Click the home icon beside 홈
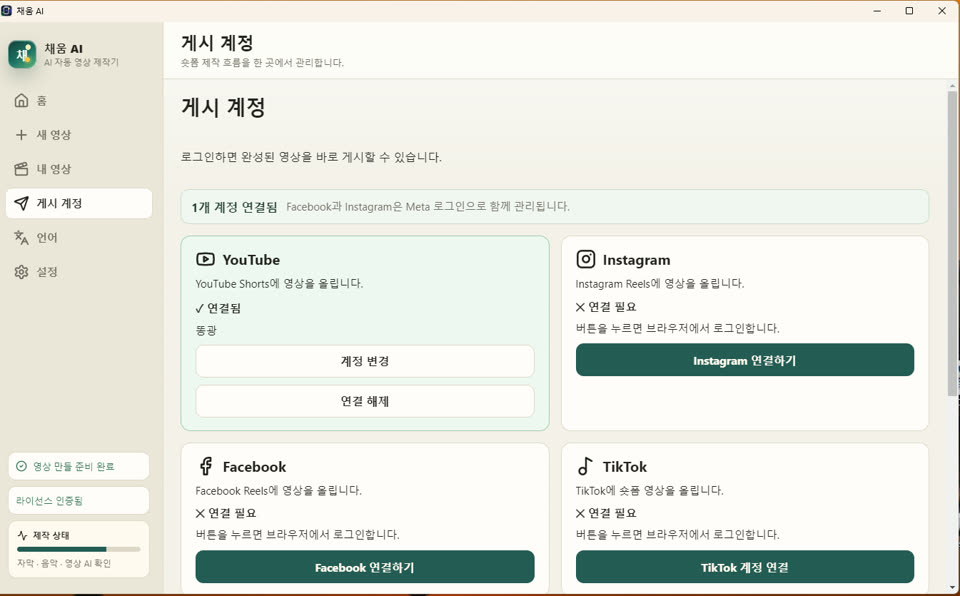The width and height of the screenshot is (960, 596). point(21,100)
